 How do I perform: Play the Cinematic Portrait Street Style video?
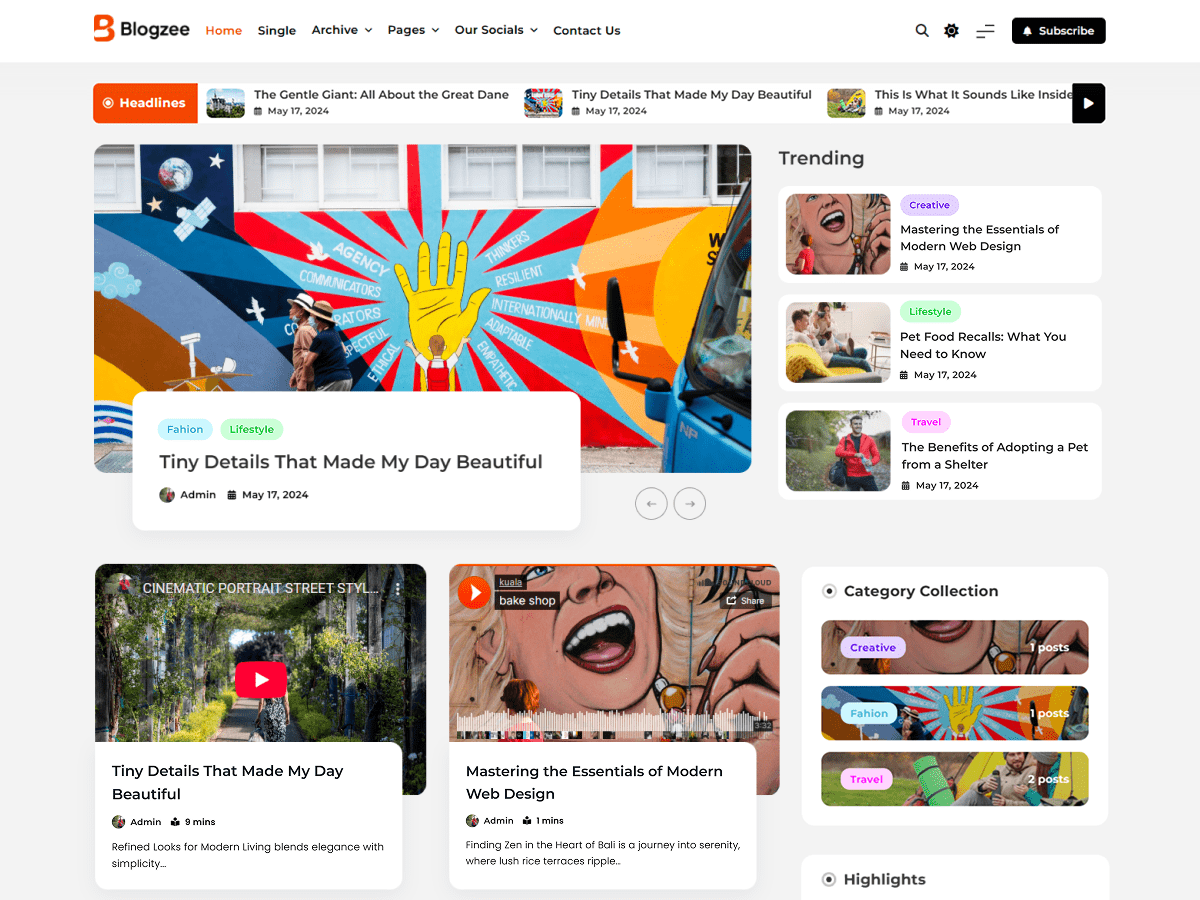pos(261,679)
